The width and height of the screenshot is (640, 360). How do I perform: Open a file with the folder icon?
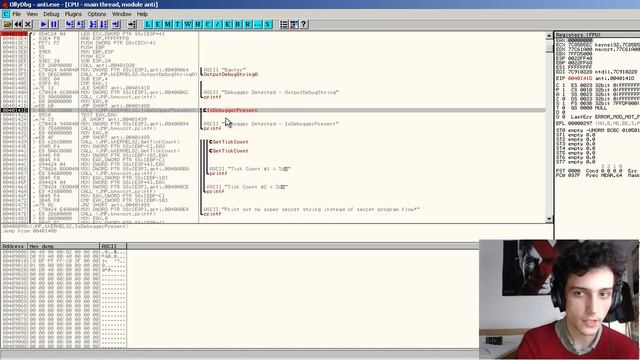7,24
